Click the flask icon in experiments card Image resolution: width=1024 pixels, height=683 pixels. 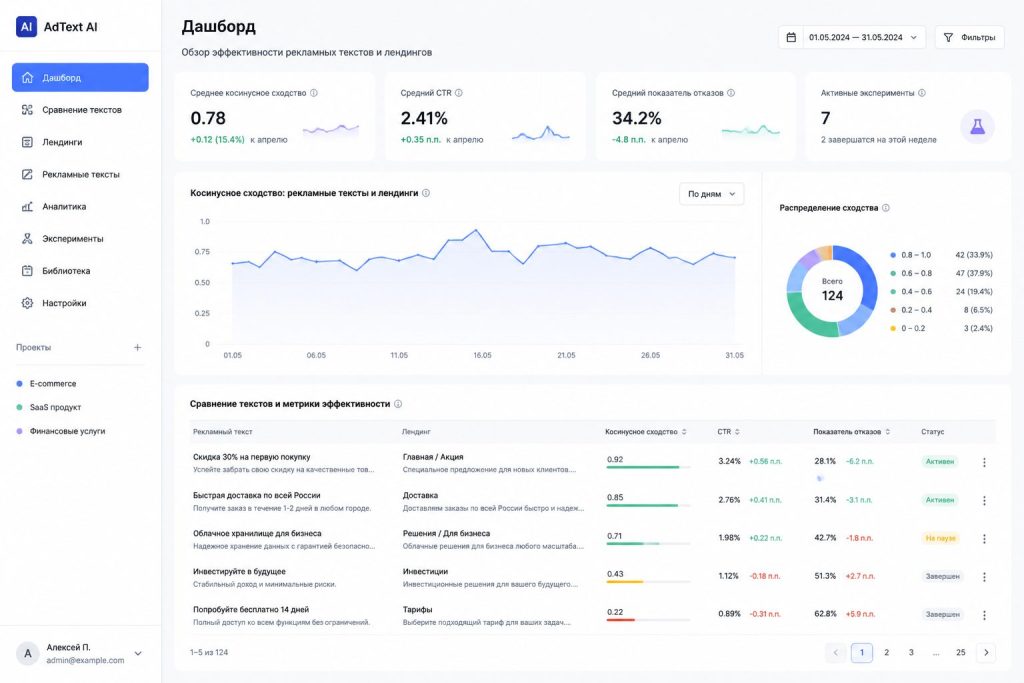[977, 126]
